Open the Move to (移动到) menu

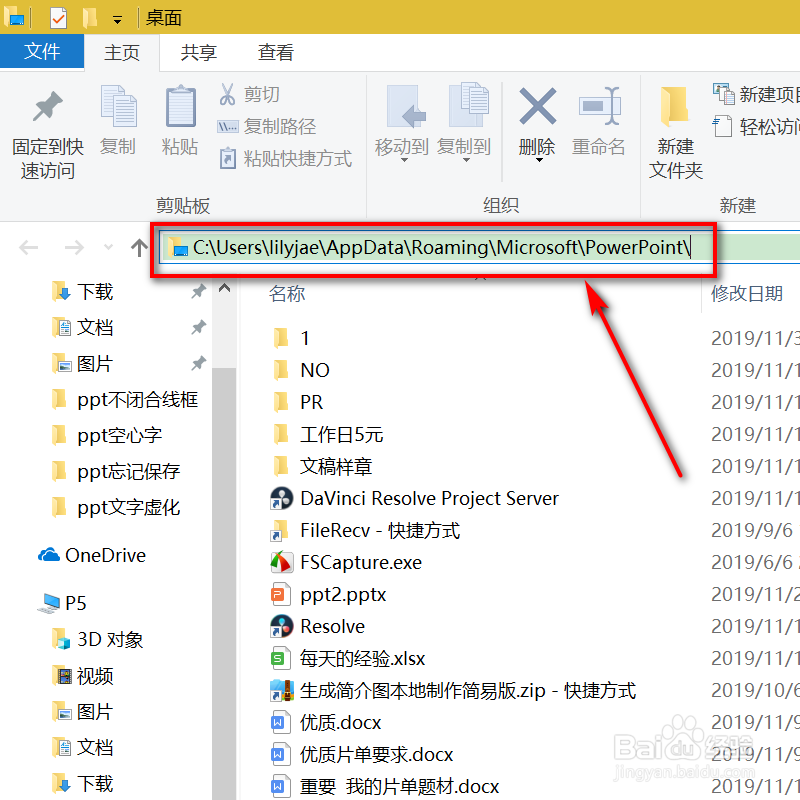(402, 123)
